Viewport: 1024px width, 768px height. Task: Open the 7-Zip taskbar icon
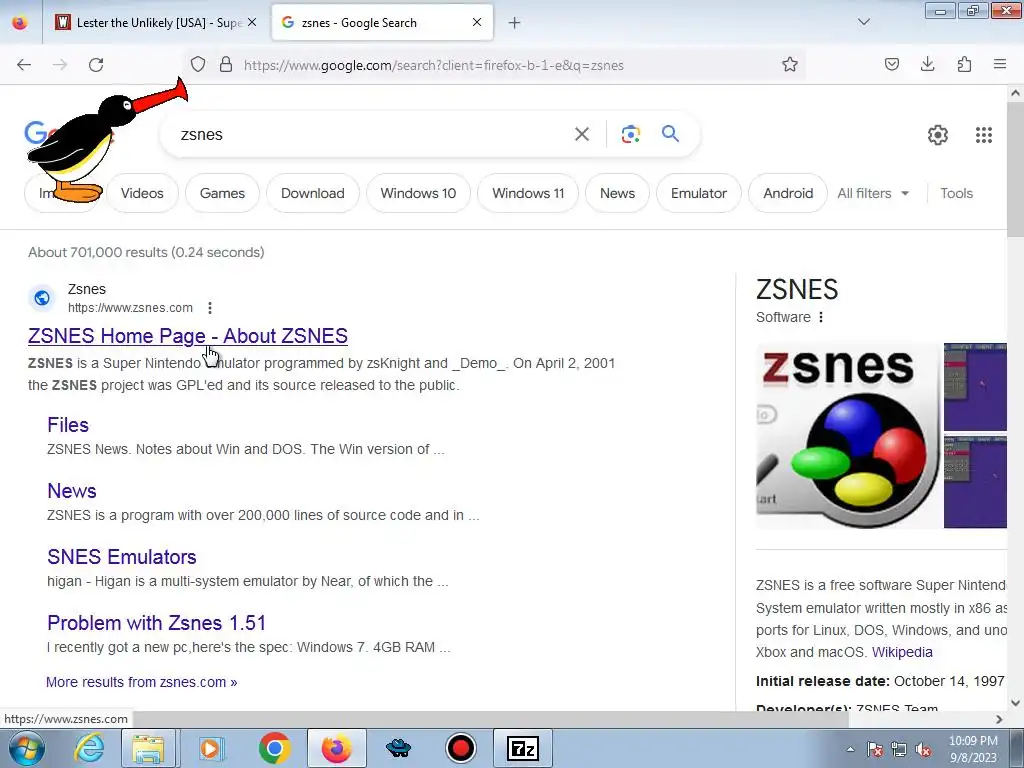522,748
